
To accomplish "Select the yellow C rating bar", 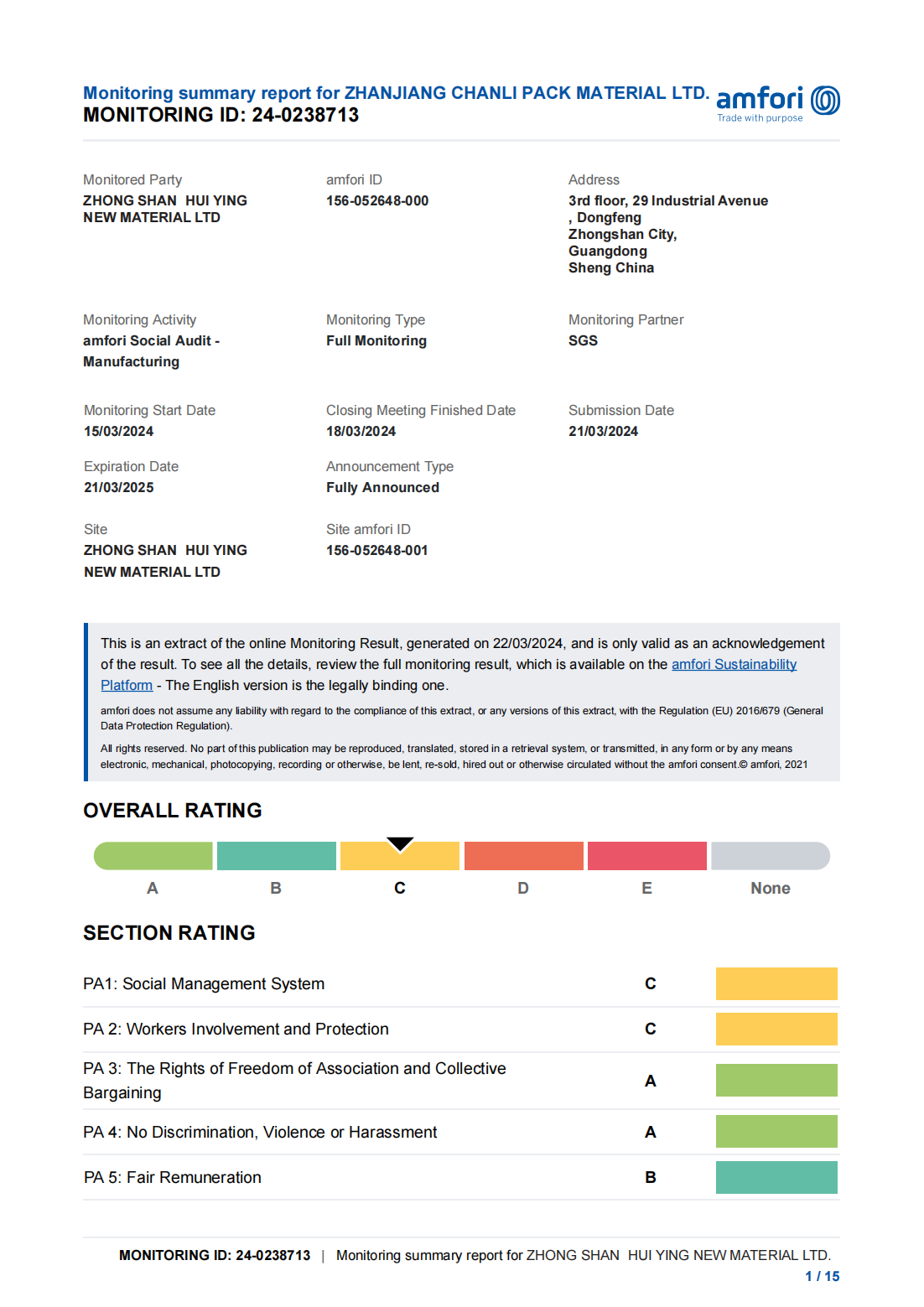I will pyautogui.click(x=400, y=856).
